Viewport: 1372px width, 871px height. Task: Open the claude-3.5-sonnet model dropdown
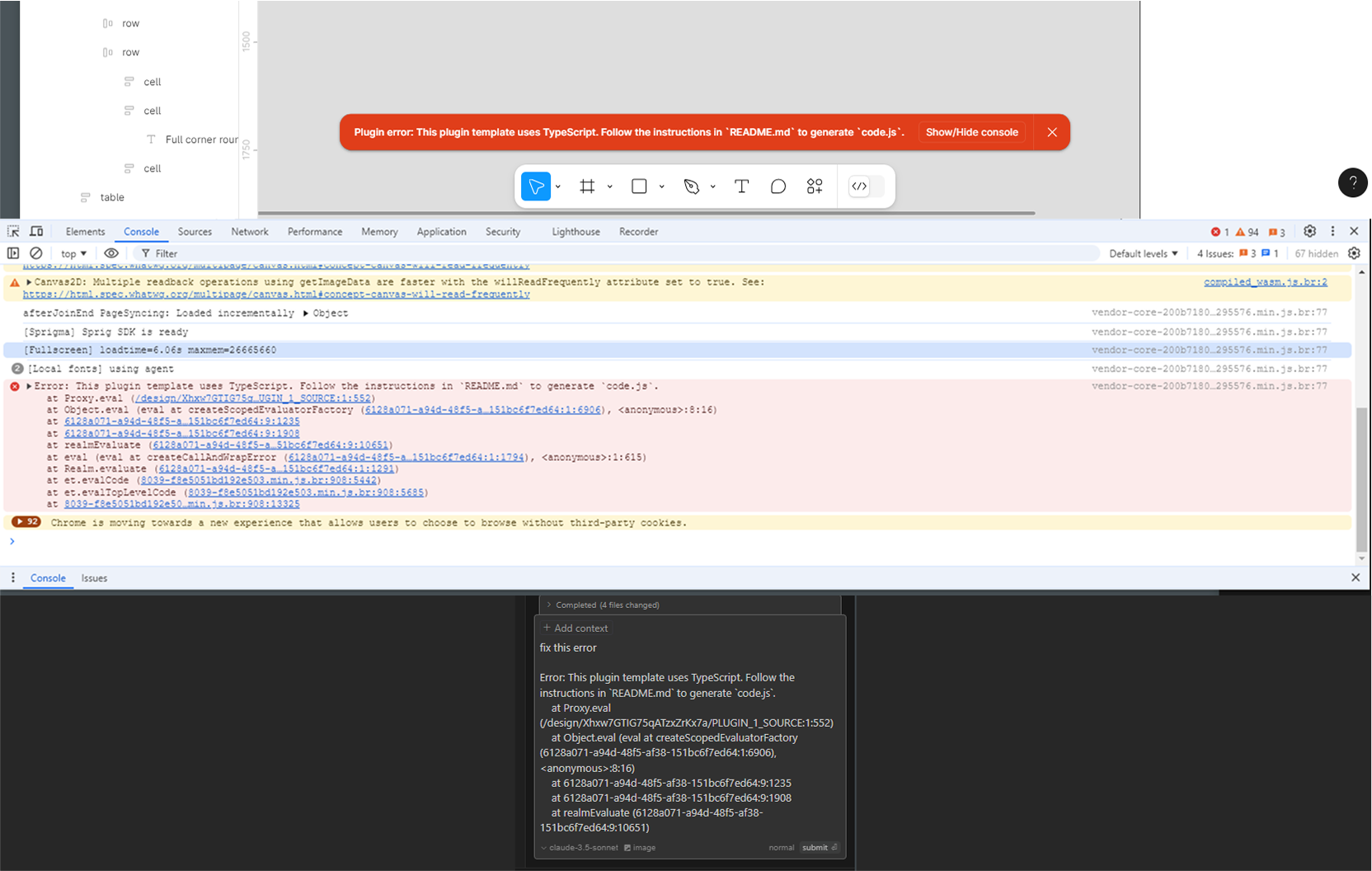[x=580, y=847]
